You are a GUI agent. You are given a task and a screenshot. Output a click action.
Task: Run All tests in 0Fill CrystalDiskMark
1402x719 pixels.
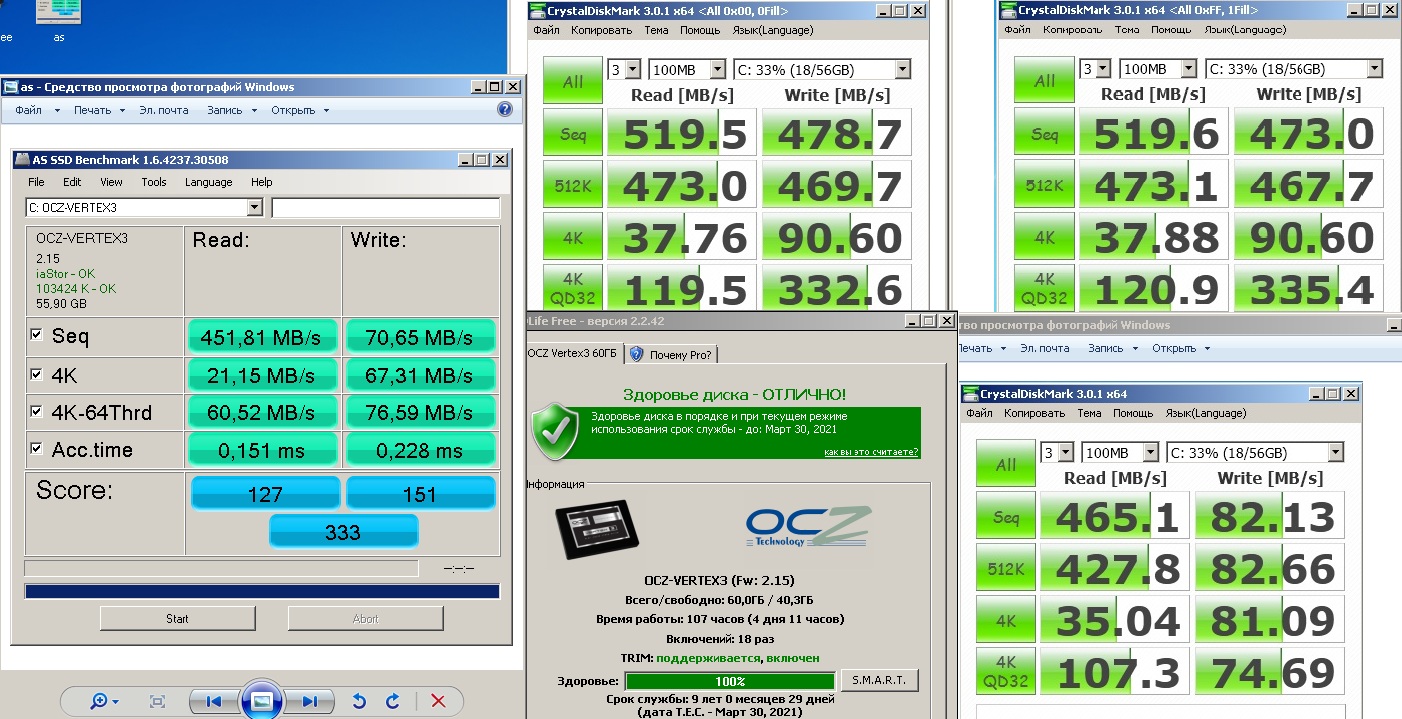tap(573, 81)
